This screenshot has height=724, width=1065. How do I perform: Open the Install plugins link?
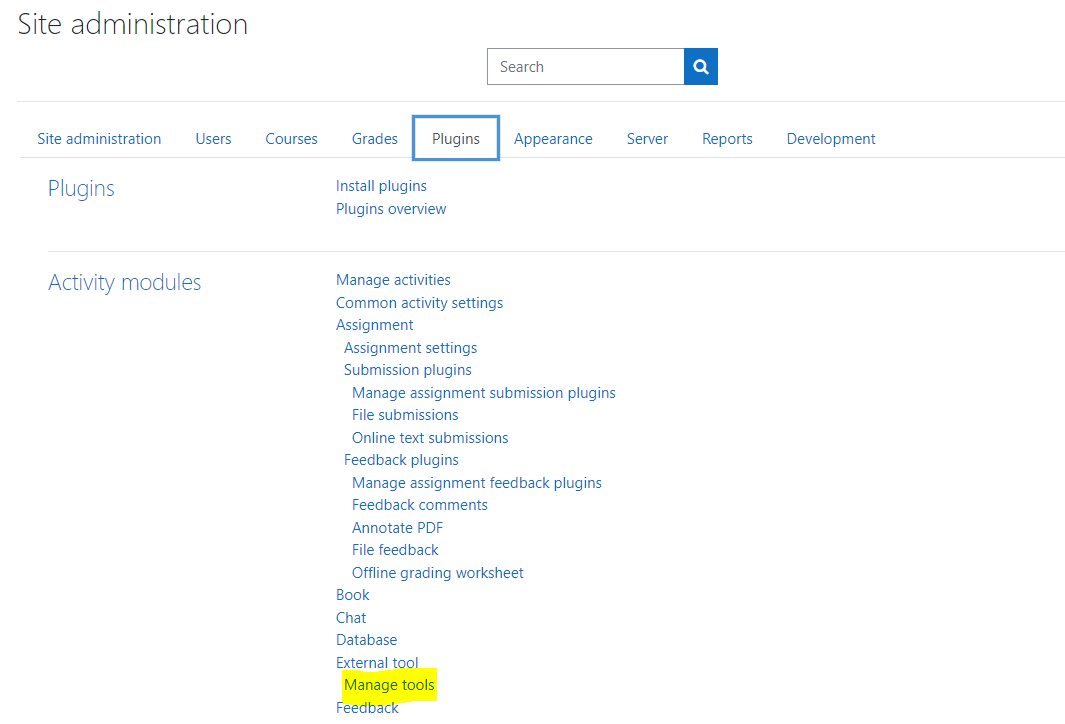tap(381, 186)
